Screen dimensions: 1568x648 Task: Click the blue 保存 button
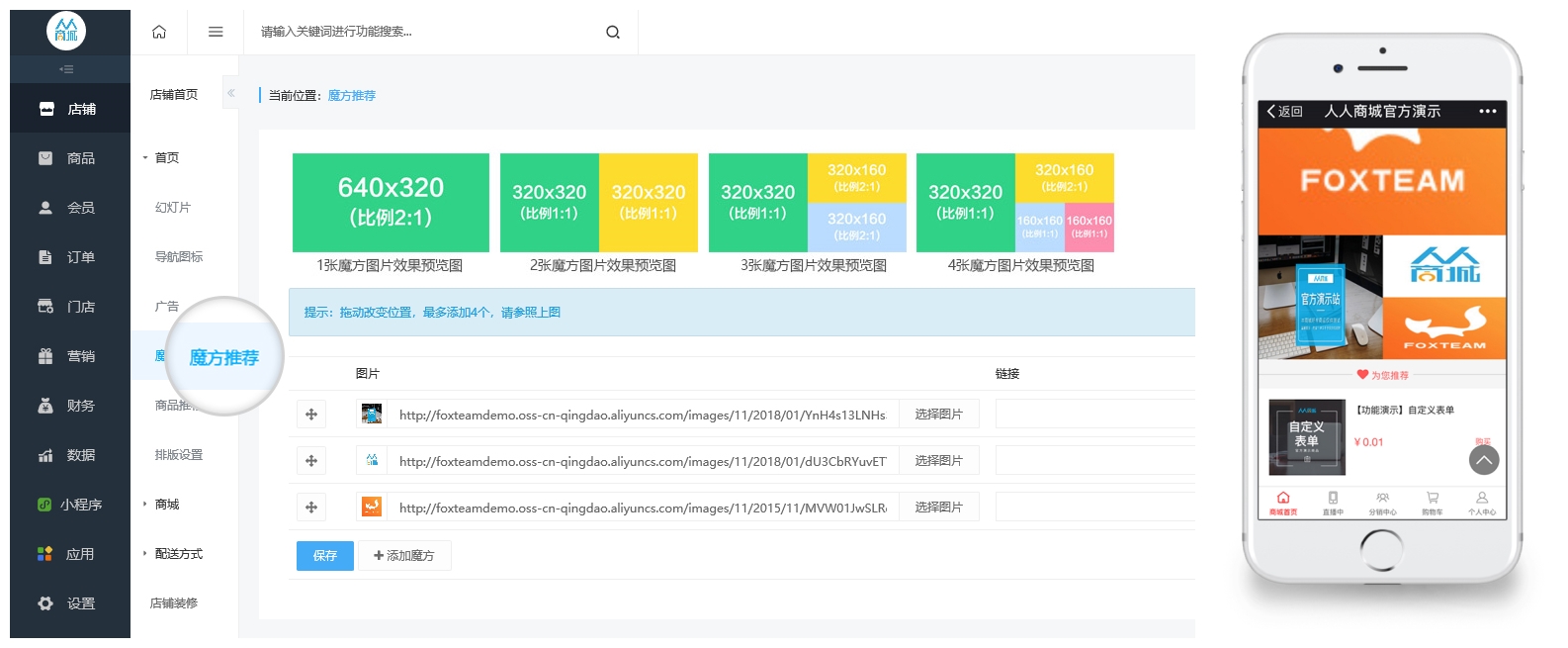click(325, 556)
